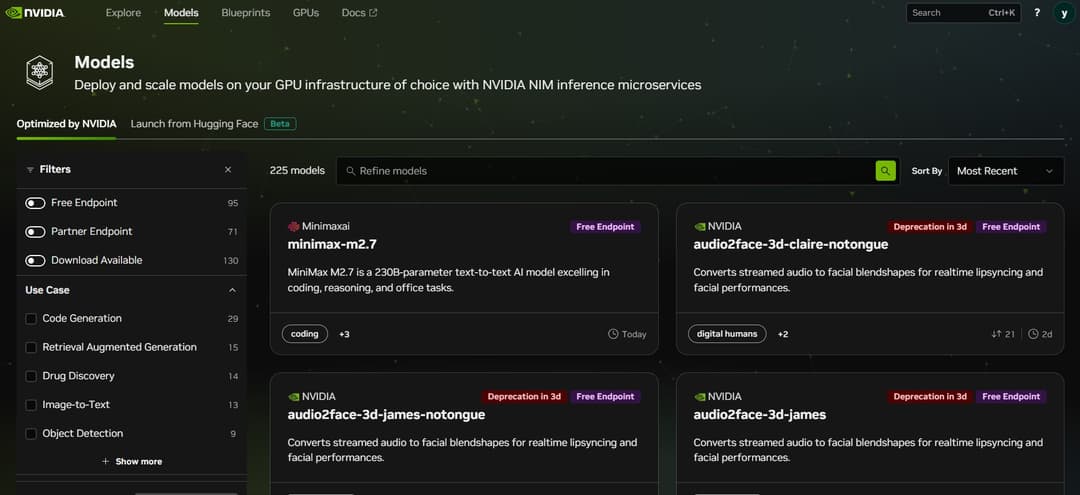Open the user avatar 'y' menu
The image size is (1080, 495).
click(x=1064, y=12)
